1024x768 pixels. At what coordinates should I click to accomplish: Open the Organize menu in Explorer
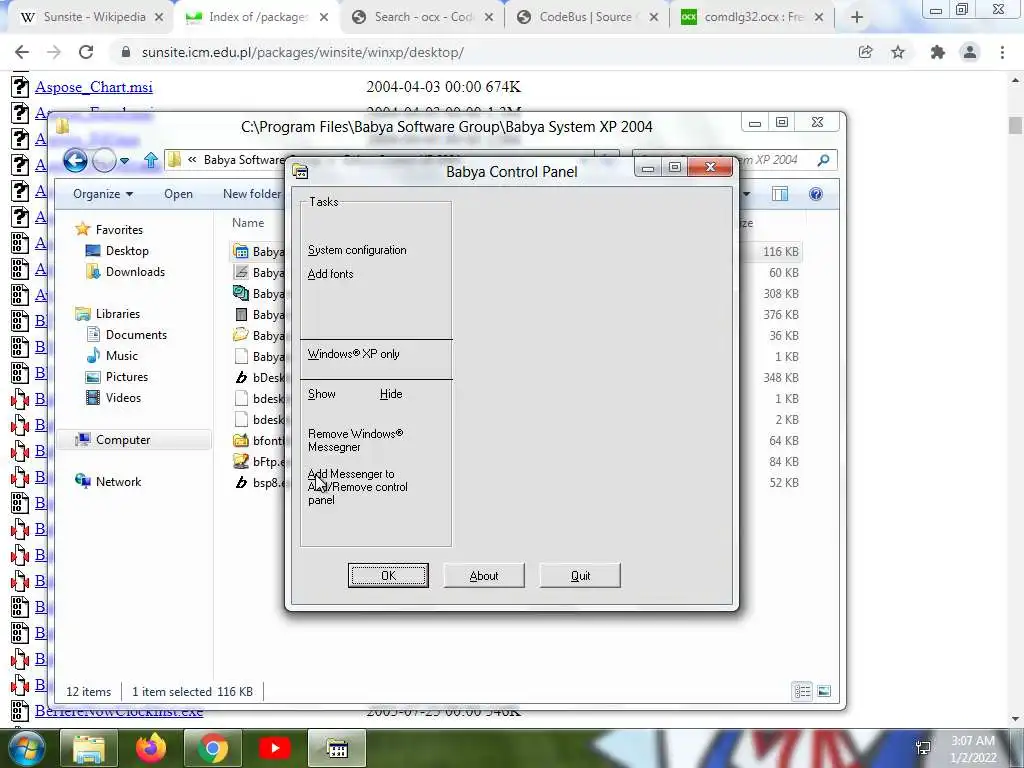click(x=103, y=194)
